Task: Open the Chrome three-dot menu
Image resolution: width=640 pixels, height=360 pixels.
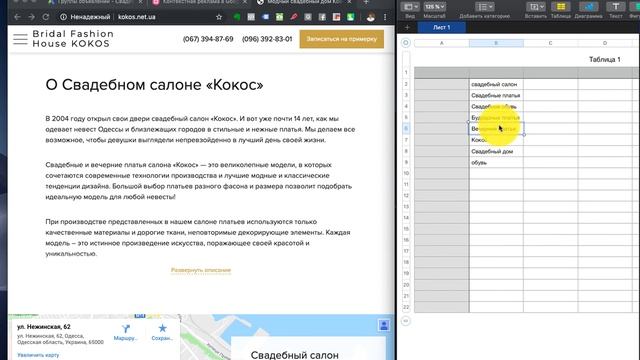Action: click(385, 17)
